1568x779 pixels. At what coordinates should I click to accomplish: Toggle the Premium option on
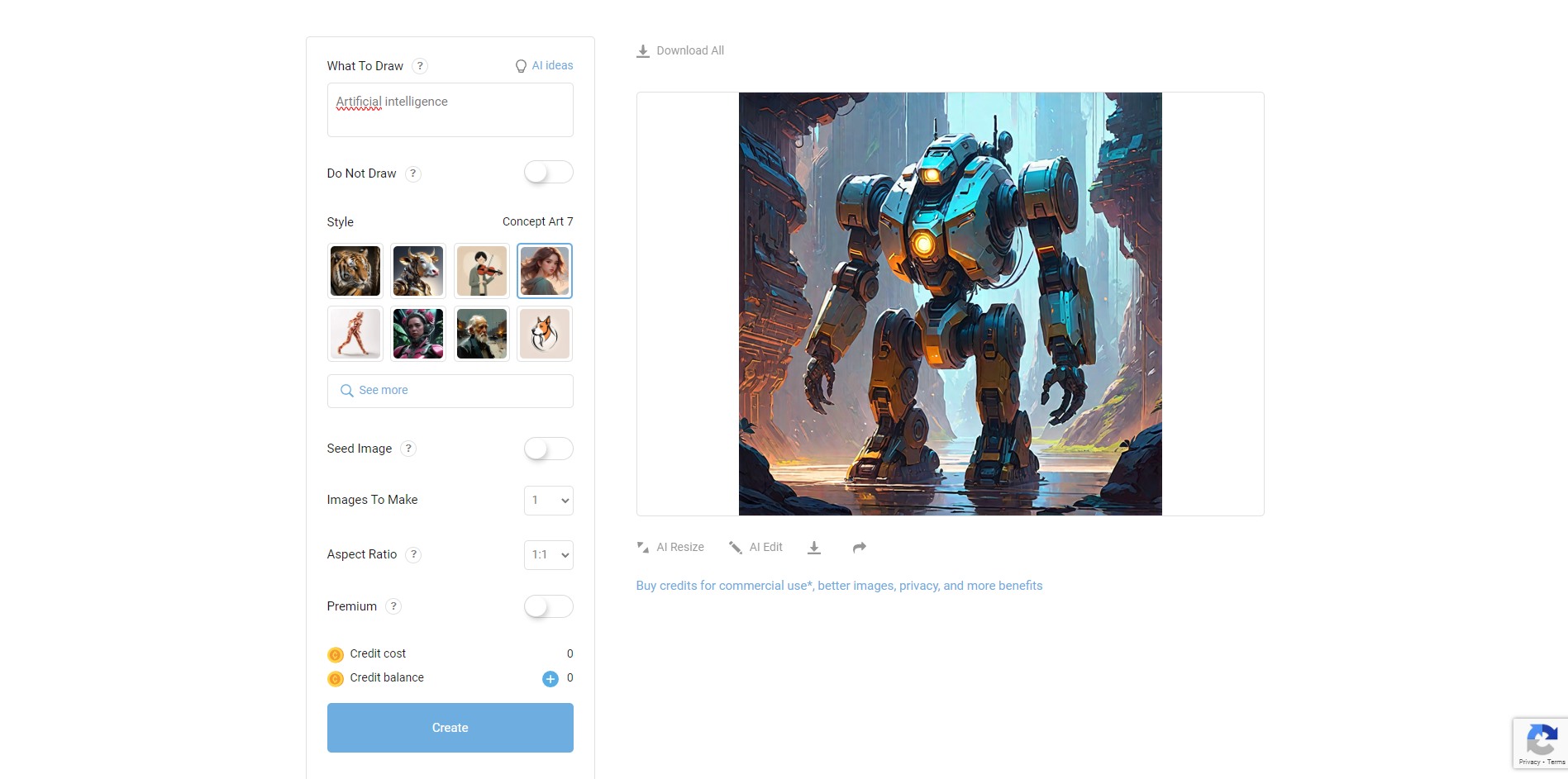pyautogui.click(x=549, y=606)
